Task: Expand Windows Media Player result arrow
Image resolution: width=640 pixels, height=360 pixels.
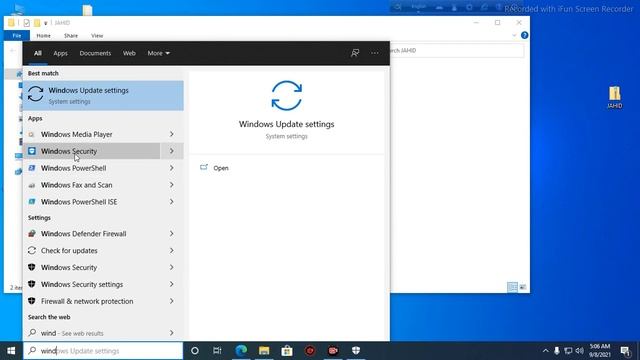Action: [172, 134]
